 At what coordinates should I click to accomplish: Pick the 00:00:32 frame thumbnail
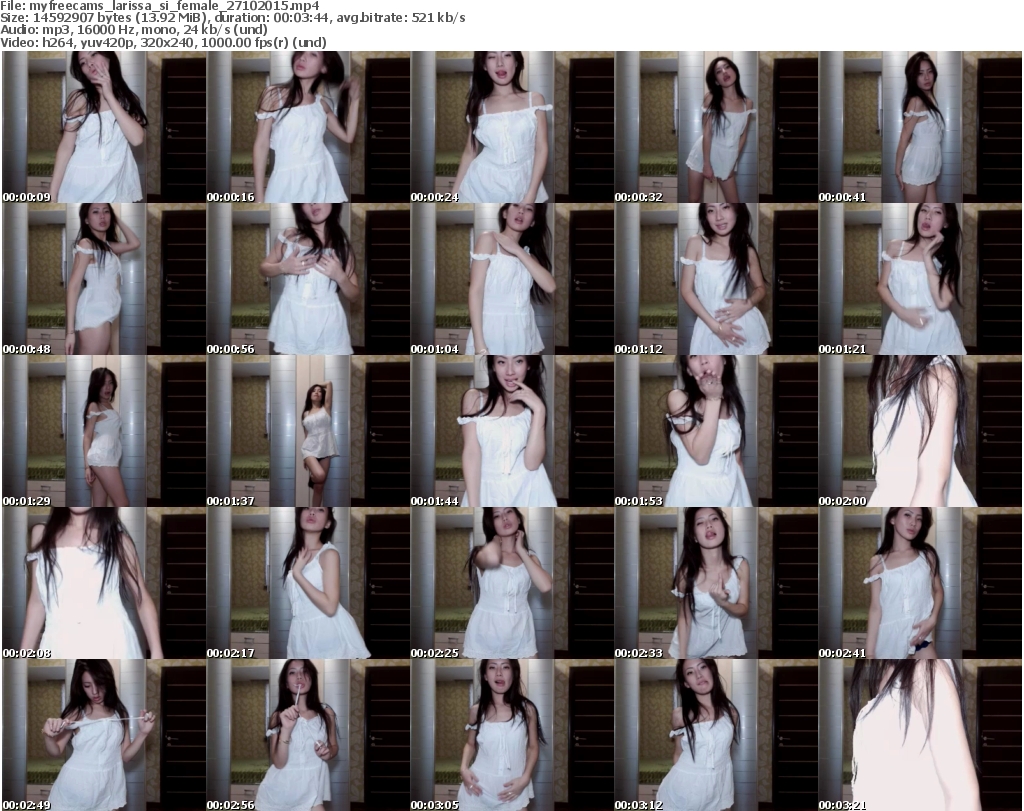coord(716,127)
